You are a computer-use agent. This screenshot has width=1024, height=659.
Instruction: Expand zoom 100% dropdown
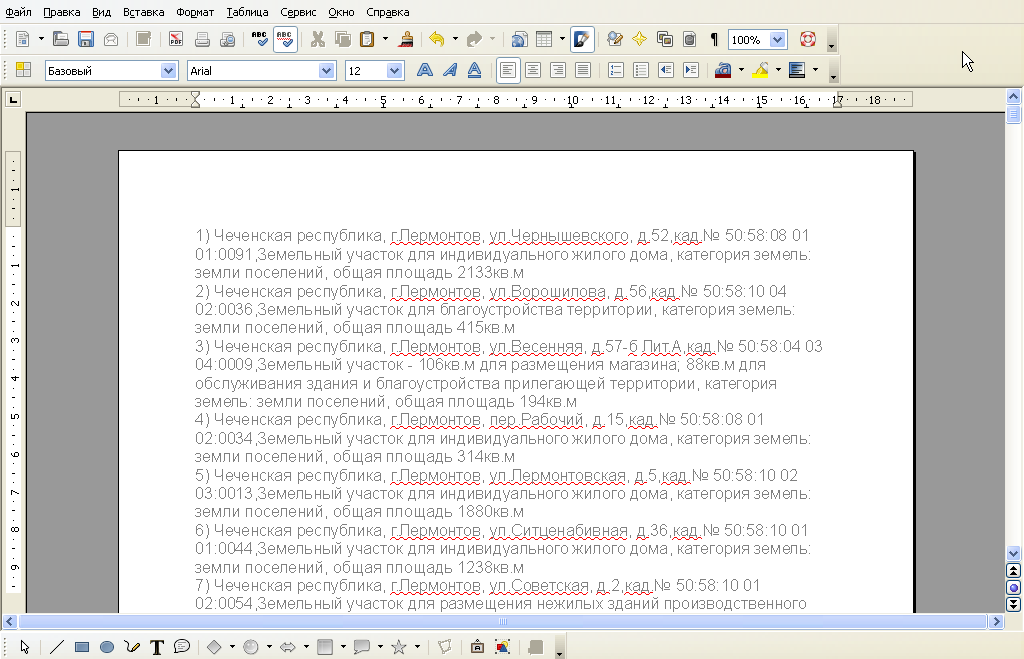coord(777,40)
